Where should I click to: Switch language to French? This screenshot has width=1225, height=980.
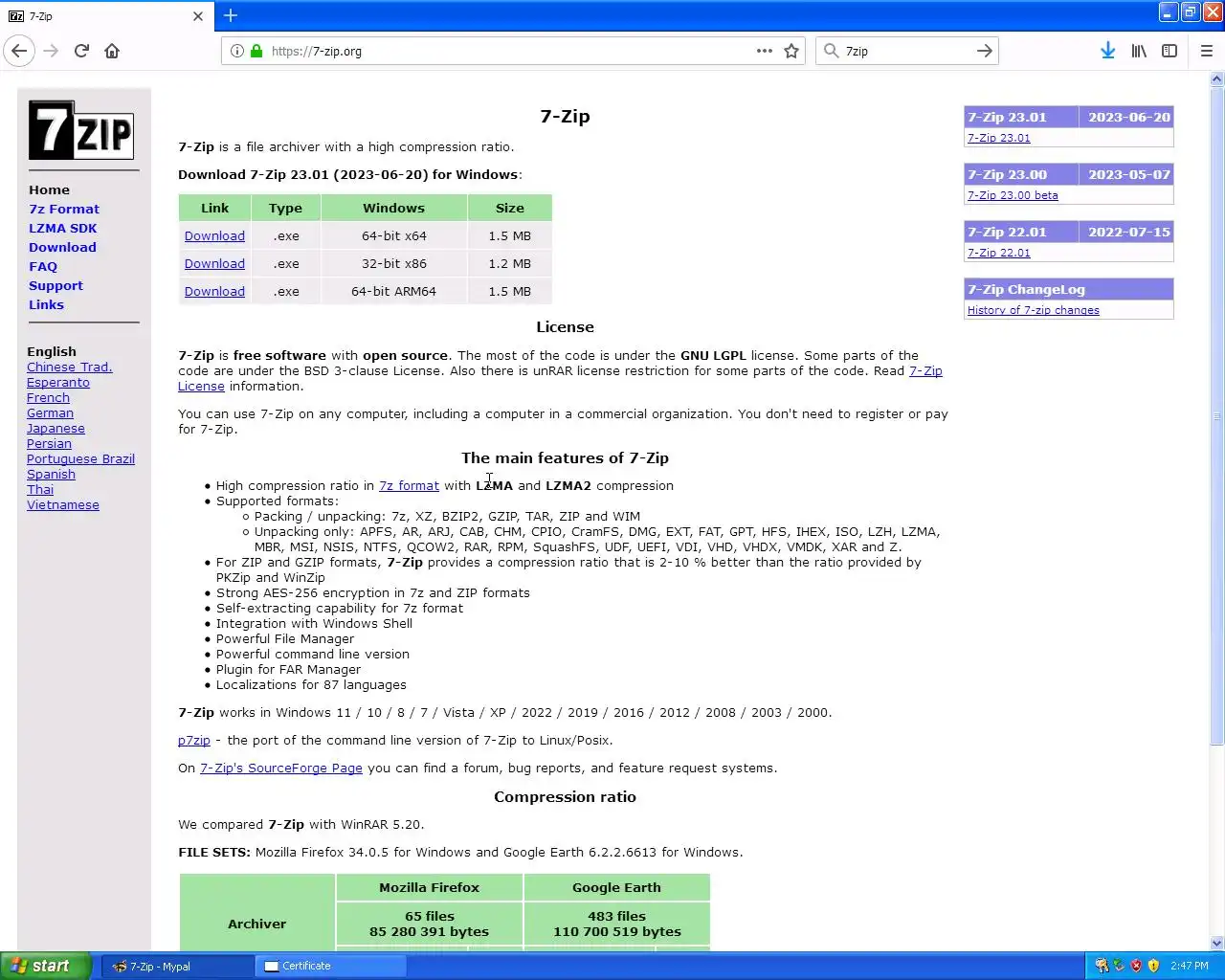click(48, 397)
